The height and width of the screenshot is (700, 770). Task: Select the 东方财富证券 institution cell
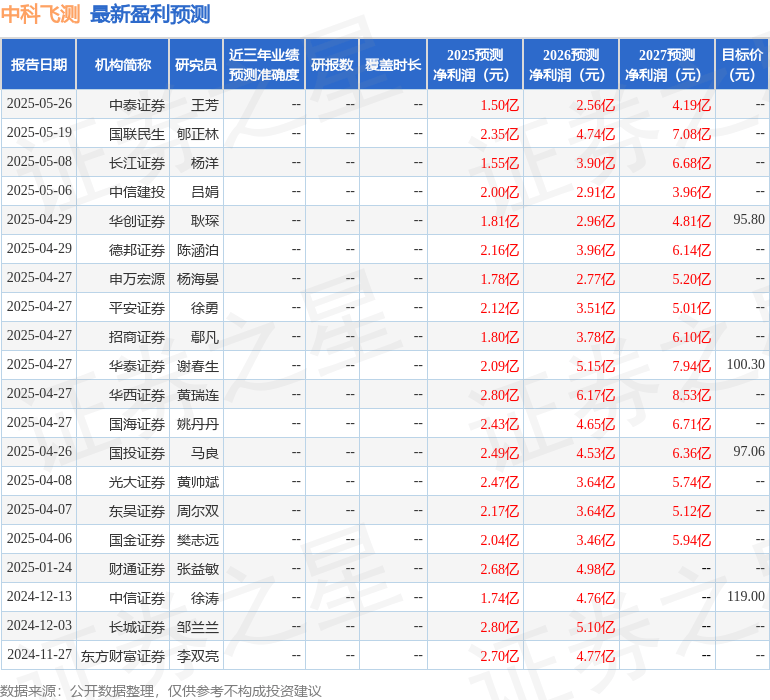[123, 656]
